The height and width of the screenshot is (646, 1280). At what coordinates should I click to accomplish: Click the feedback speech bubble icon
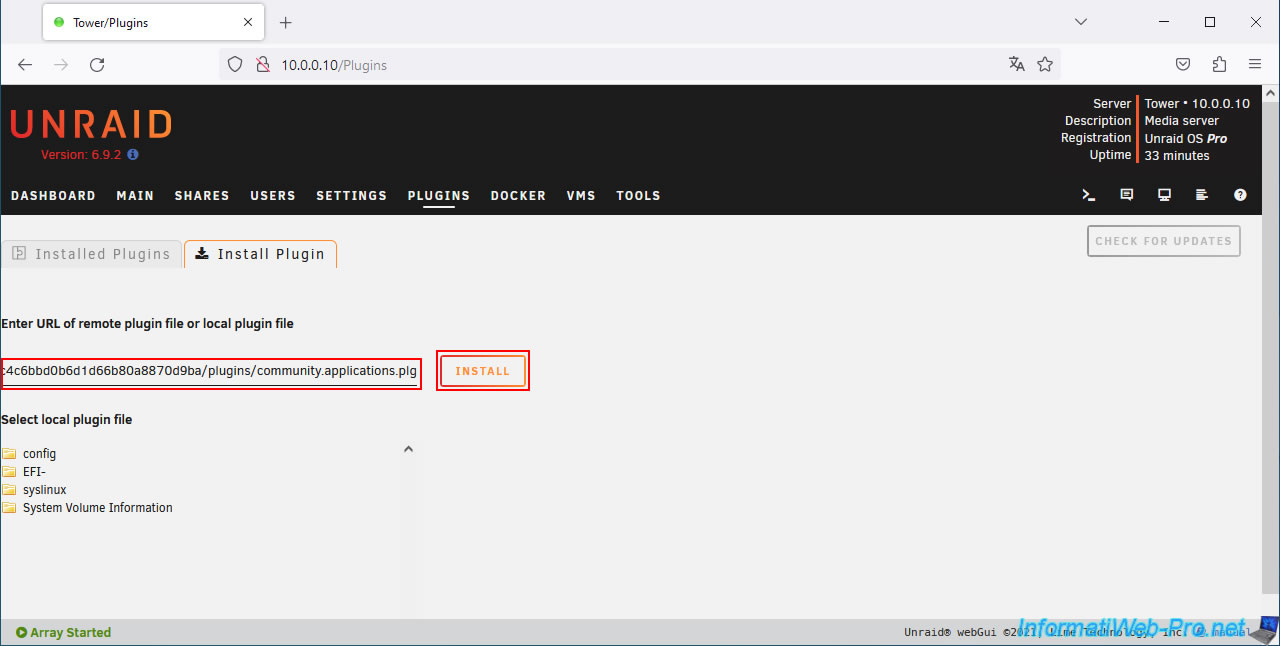tap(1127, 196)
